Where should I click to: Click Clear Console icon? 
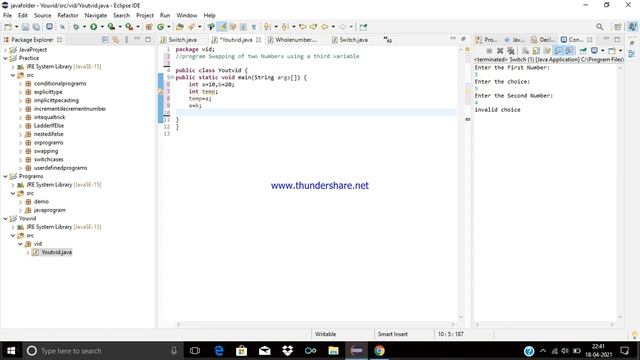click(x=525, y=51)
